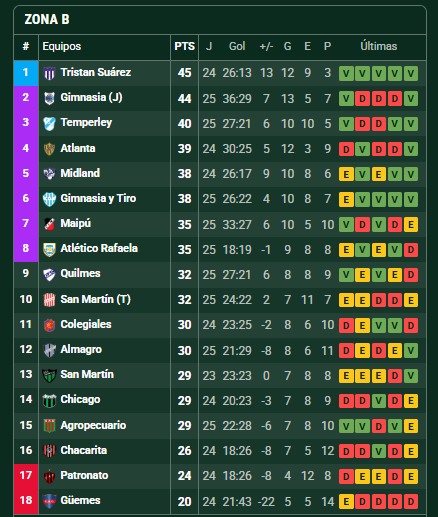Image resolution: width=438 pixels, height=517 pixels.
Task: Click Tristan Suárez's most recent V result badge
Action: [411, 74]
